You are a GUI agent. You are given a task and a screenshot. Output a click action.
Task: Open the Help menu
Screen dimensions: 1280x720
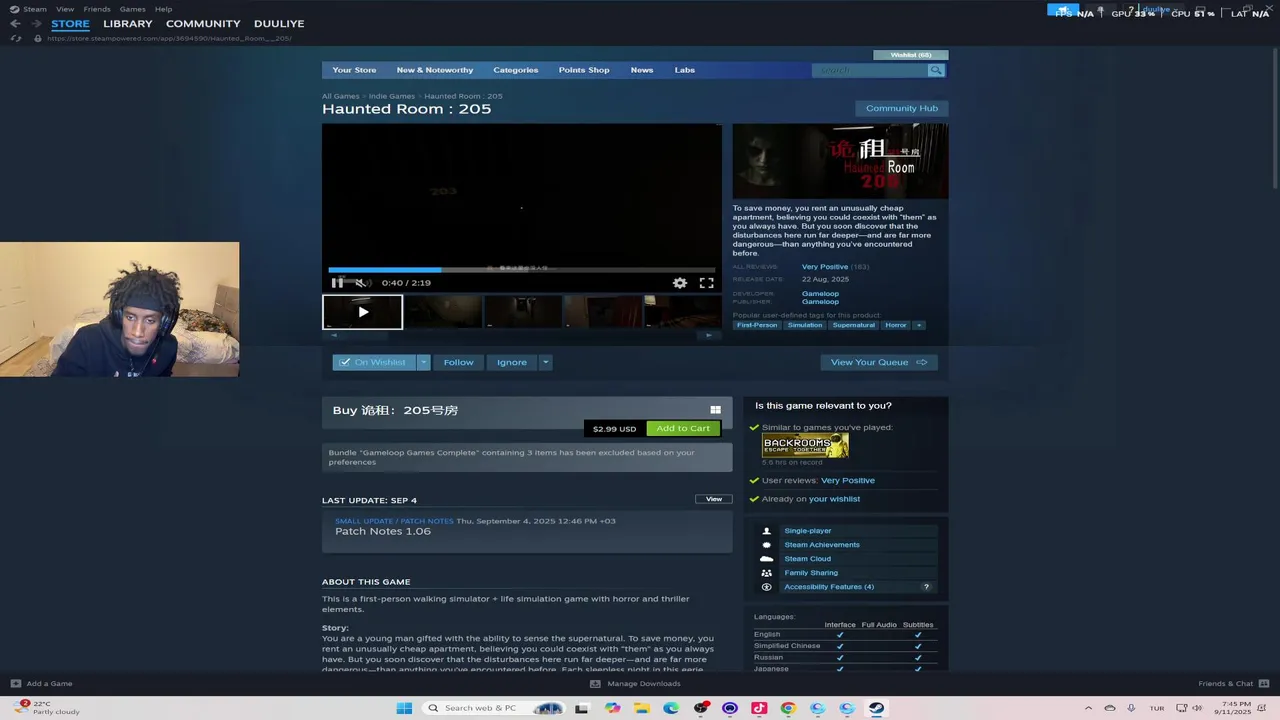[x=164, y=9]
